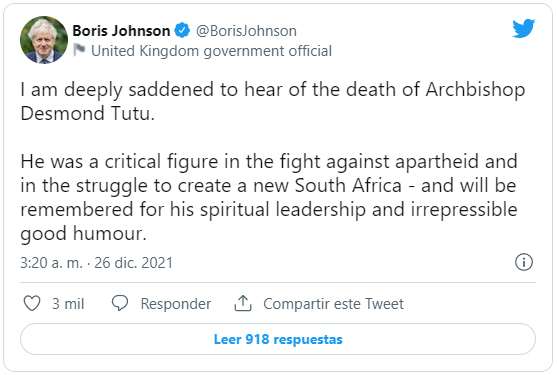Viewport: 557px width, 375px height.
Task: Click the Twitter bird logo
Action: pos(523,28)
